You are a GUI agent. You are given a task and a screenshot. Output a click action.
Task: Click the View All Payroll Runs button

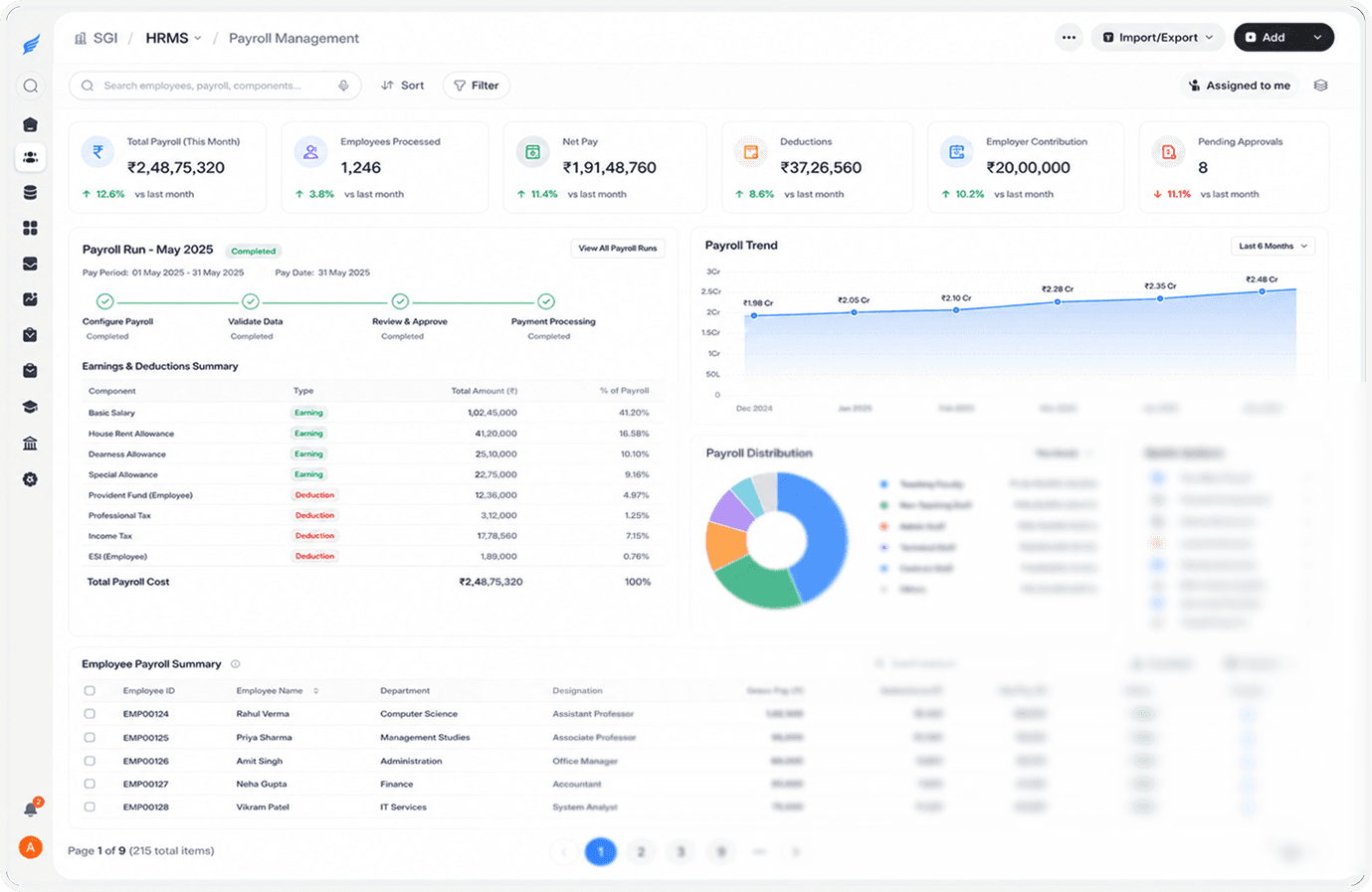click(x=618, y=248)
